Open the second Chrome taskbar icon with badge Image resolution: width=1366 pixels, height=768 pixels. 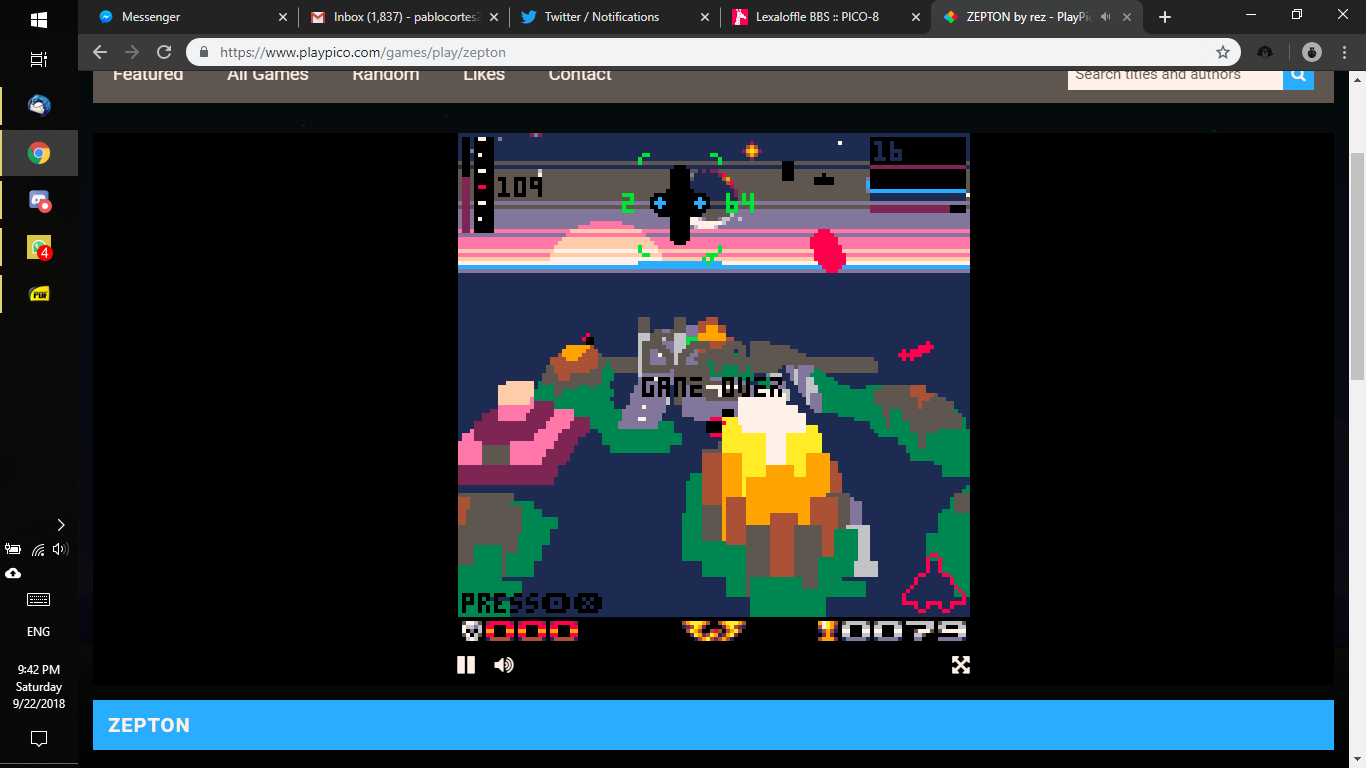[x=39, y=247]
